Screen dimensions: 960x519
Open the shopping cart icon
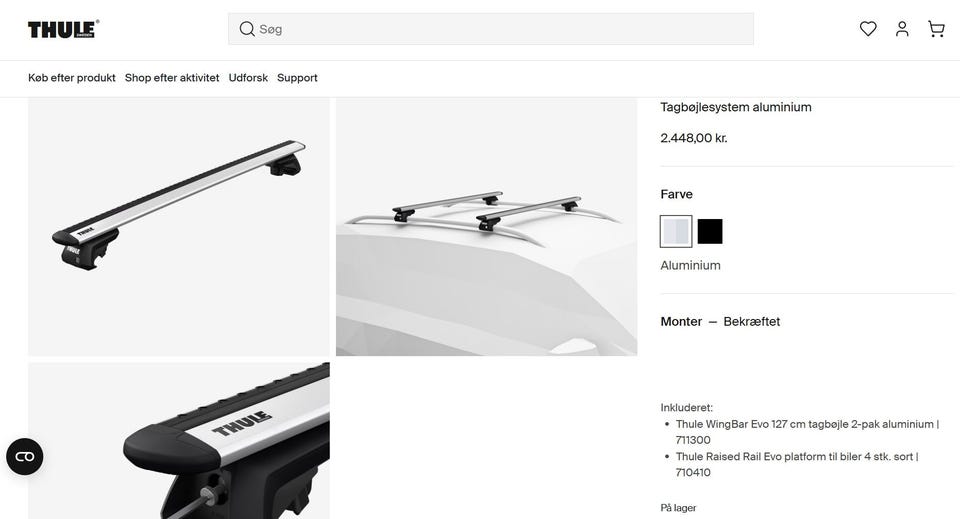936,29
